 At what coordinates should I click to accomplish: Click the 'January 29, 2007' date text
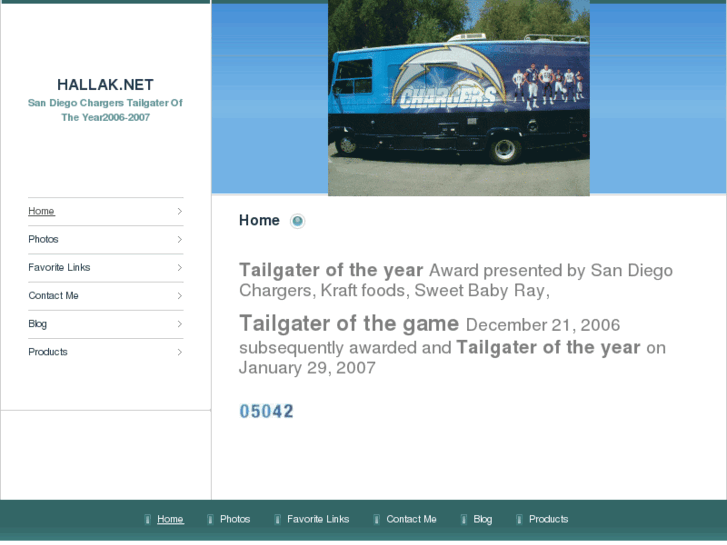coord(307,368)
